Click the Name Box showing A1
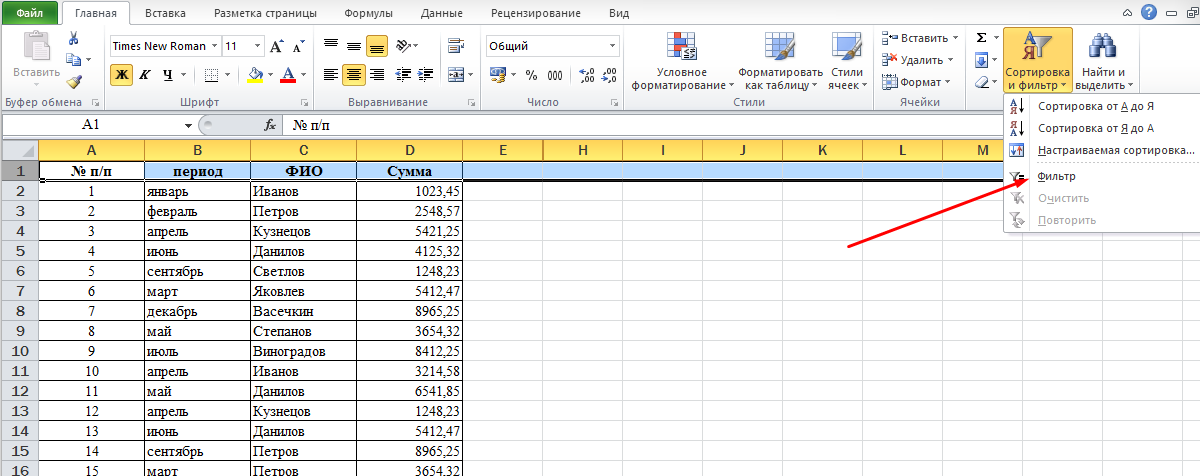 [91, 125]
